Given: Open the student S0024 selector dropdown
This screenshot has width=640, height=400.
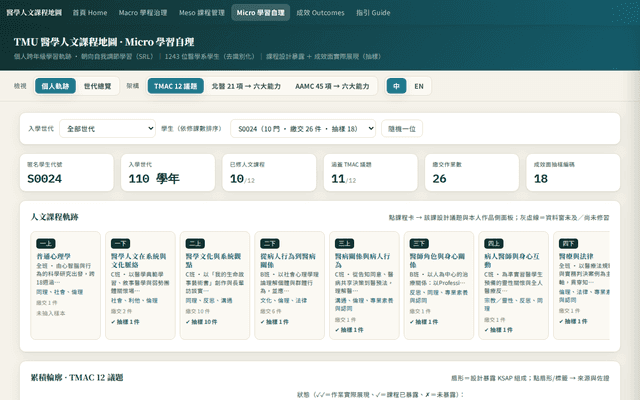Looking at the screenshot, I should click(x=303, y=129).
